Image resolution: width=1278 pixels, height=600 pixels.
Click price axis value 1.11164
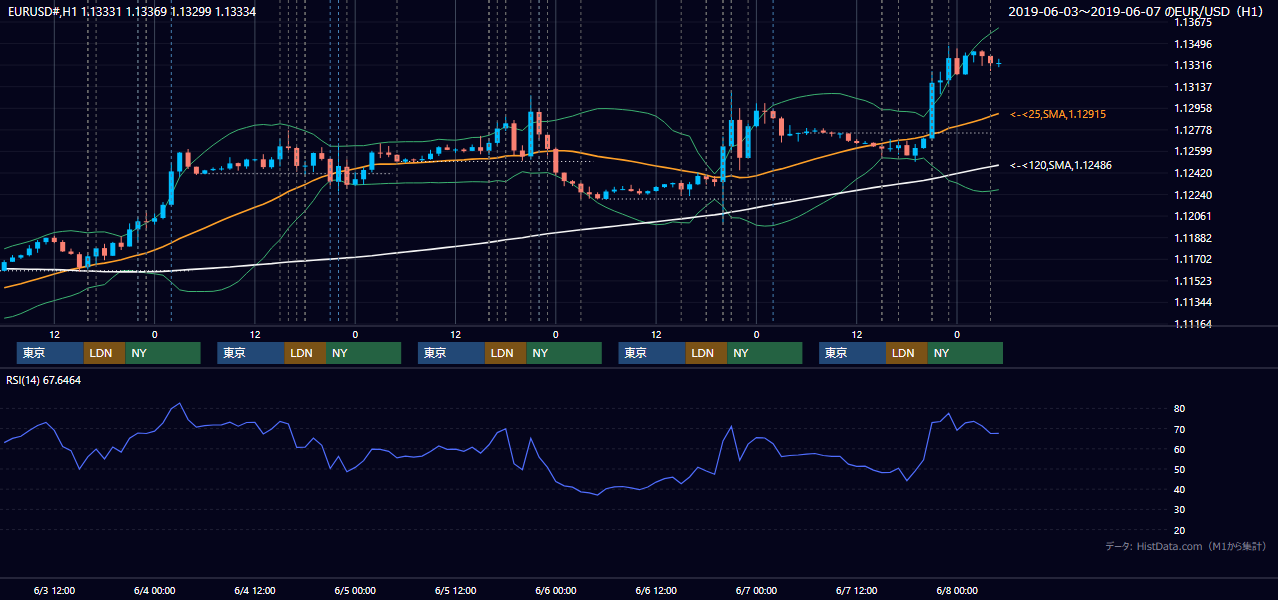tap(1193, 324)
